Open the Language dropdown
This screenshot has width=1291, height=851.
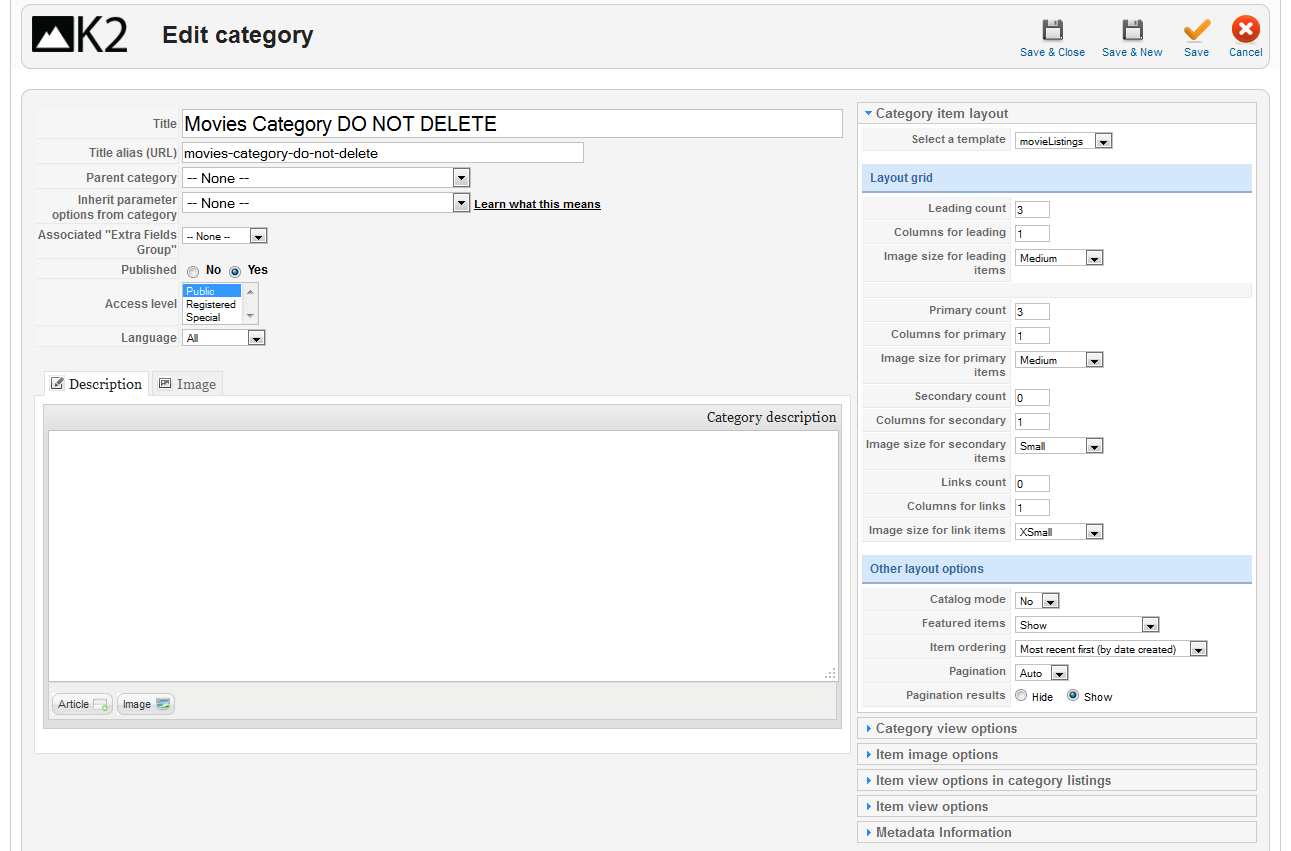225,338
